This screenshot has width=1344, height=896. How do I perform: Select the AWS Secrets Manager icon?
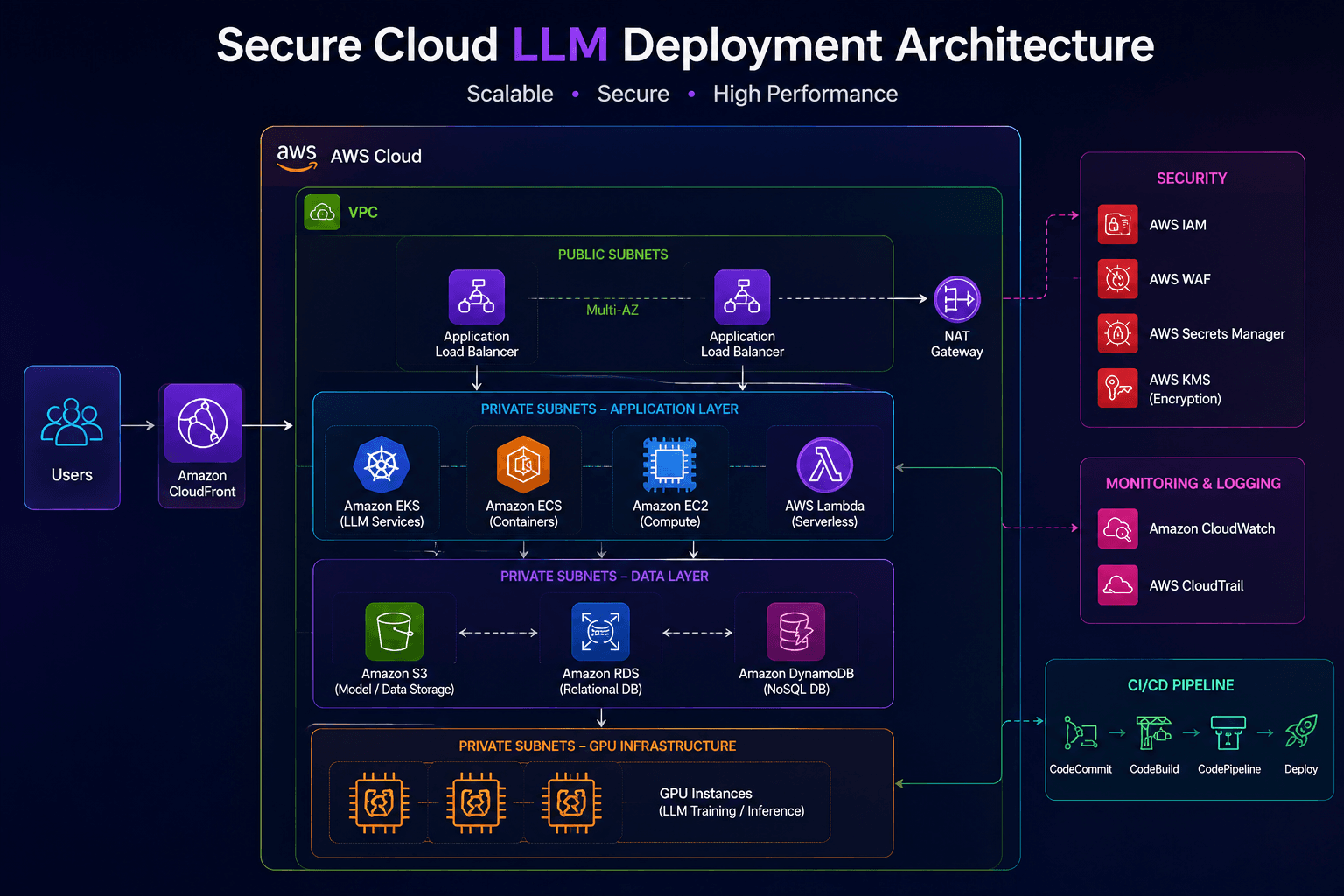point(1117,333)
